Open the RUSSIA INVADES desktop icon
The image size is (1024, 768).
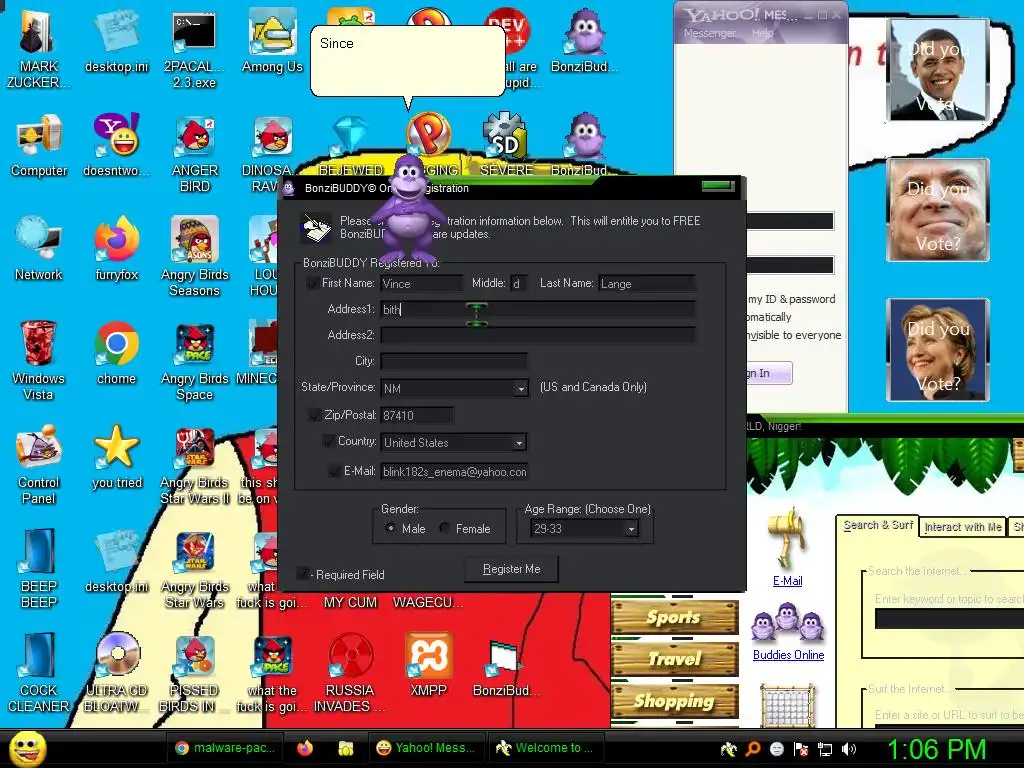(350, 673)
